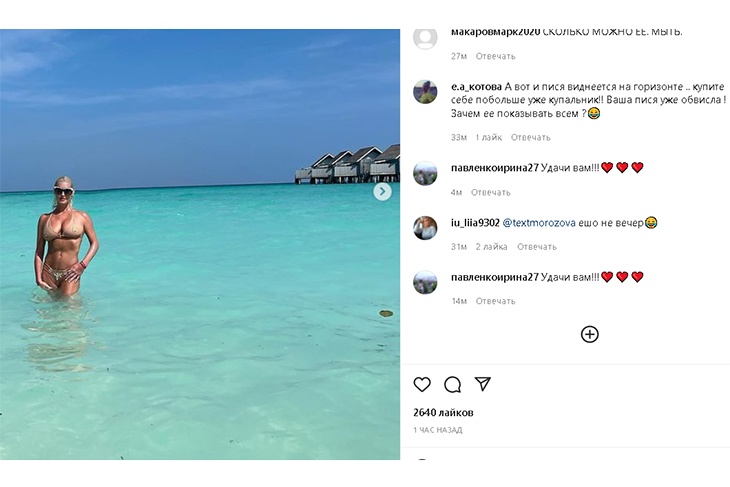Go to next photo with carousel arrow
This screenshot has height=487, width=730.
pyautogui.click(x=382, y=191)
